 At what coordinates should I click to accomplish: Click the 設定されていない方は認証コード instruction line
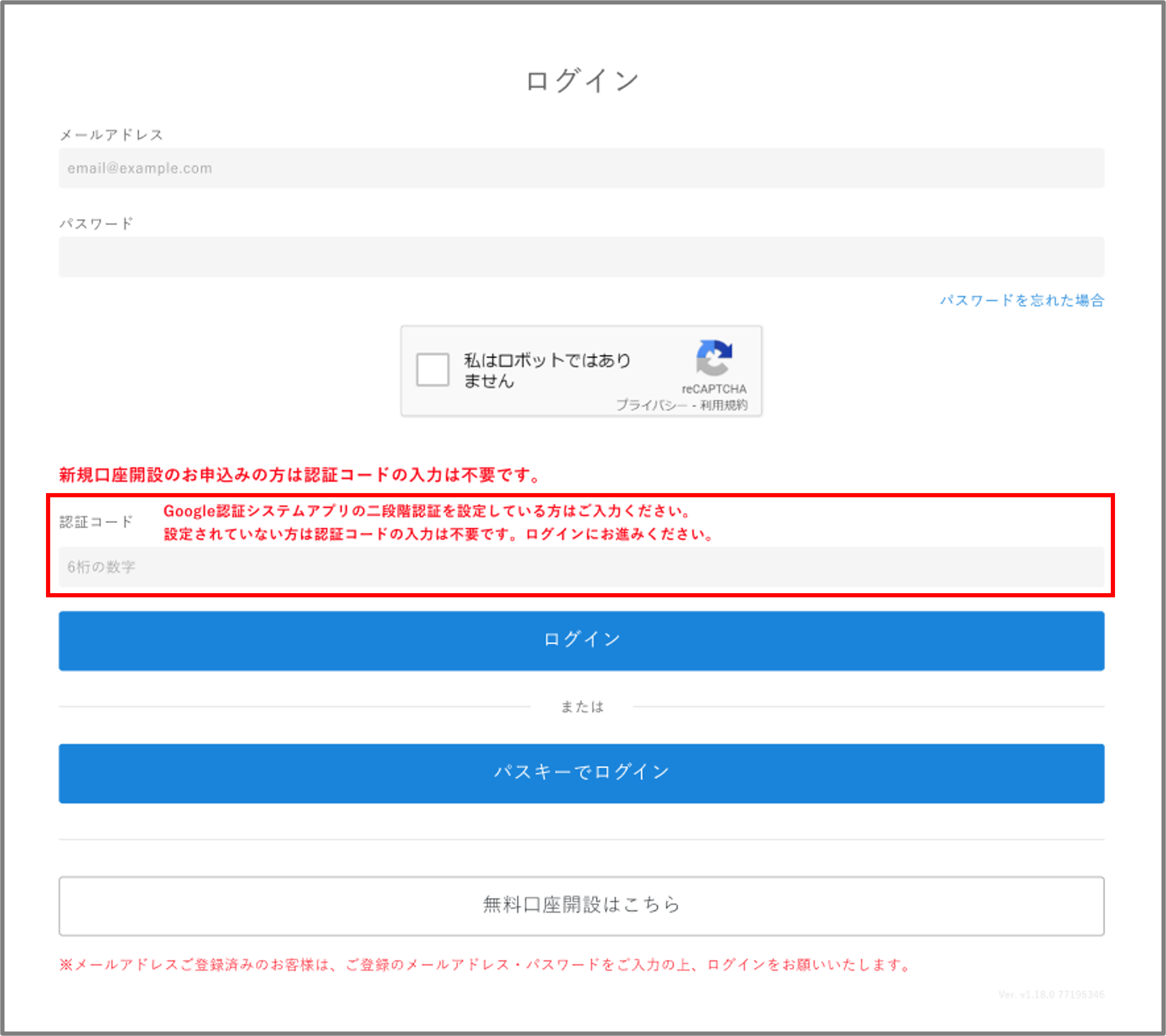[x=438, y=534]
